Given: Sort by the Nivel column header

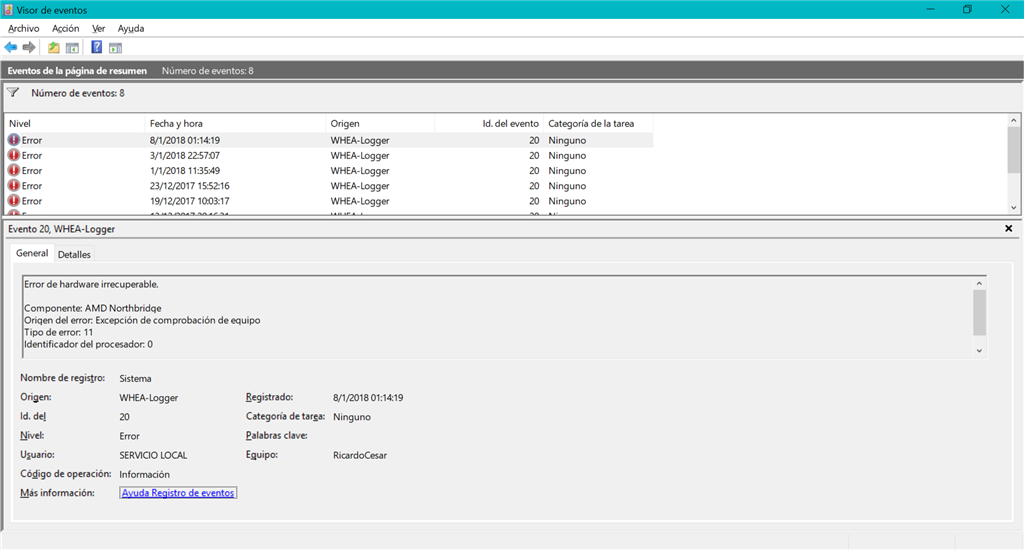Looking at the screenshot, I should coord(74,123).
